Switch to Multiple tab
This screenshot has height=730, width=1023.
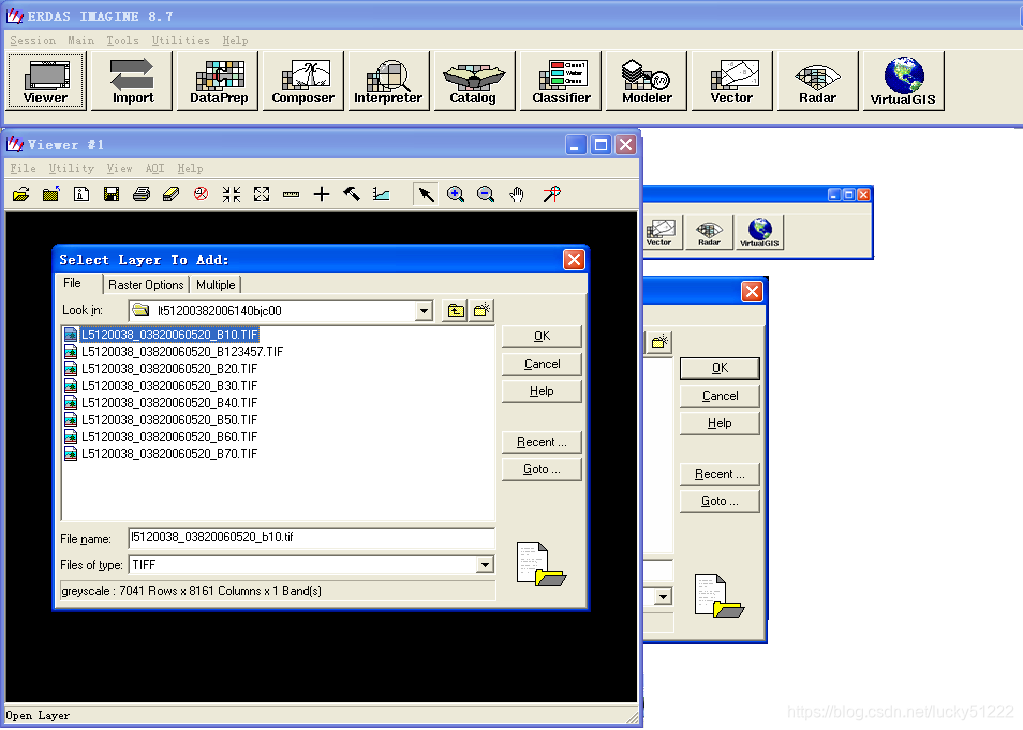(x=215, y=285)
